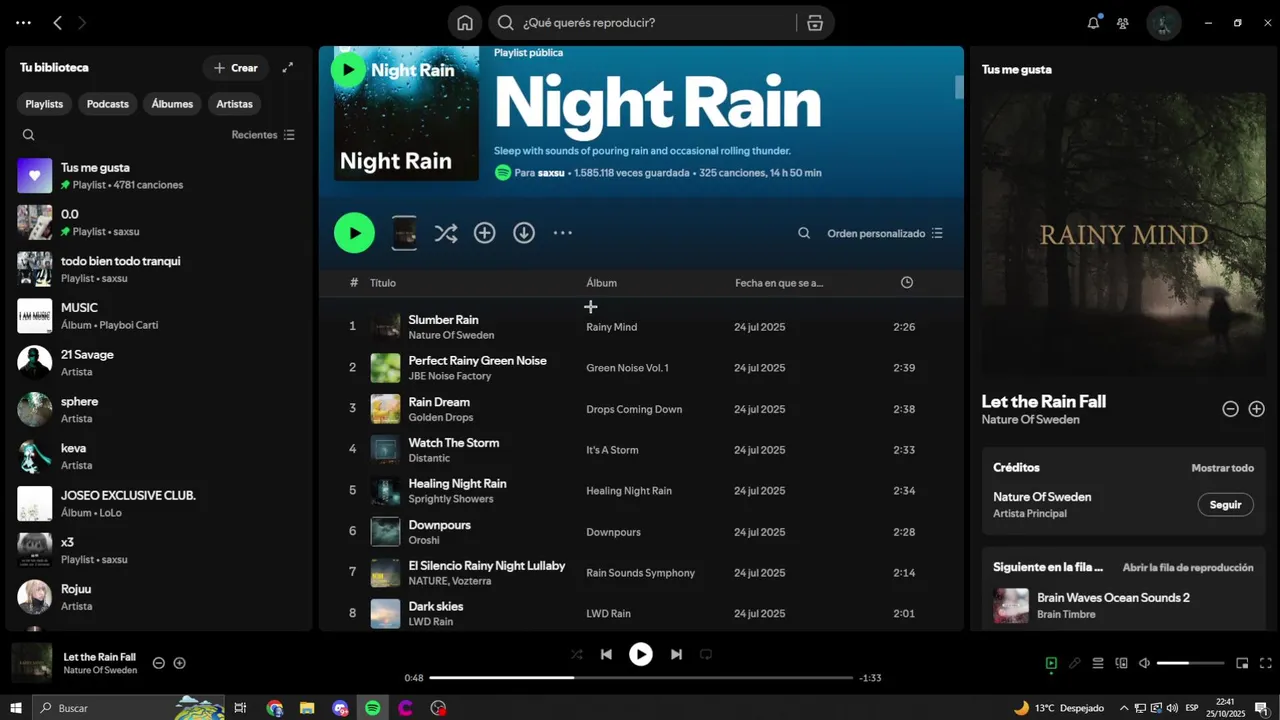The height and width of the screenshot is (720, 1280).
Task: Filter library by Álbumes
Action: (x=172, y=104)
